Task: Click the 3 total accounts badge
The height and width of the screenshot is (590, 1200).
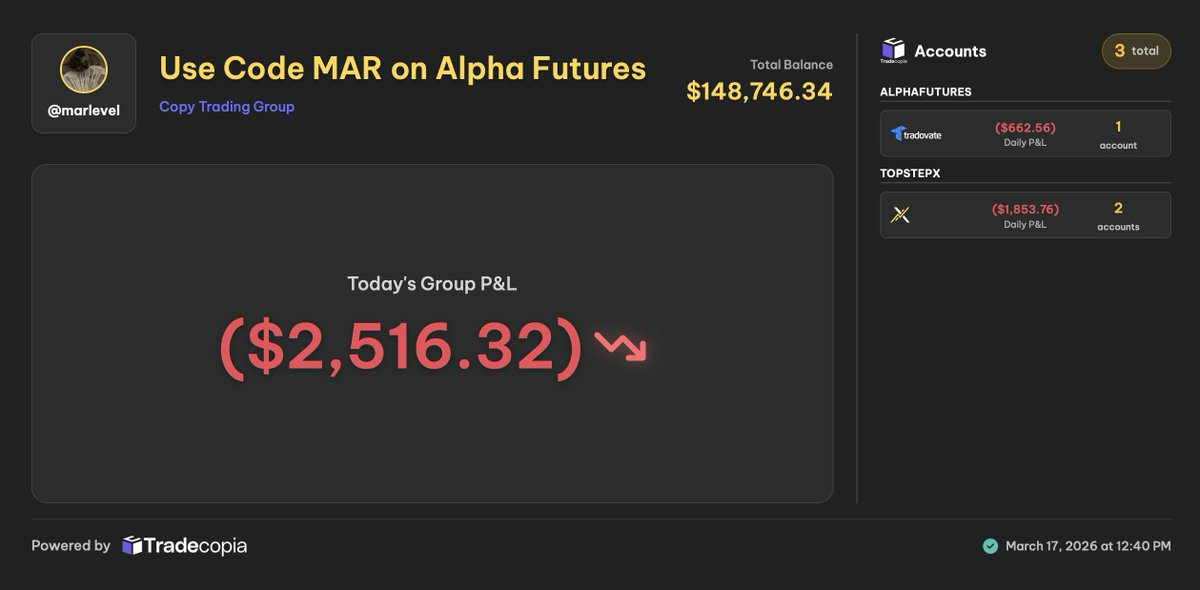Action: tap(1136, 51)
